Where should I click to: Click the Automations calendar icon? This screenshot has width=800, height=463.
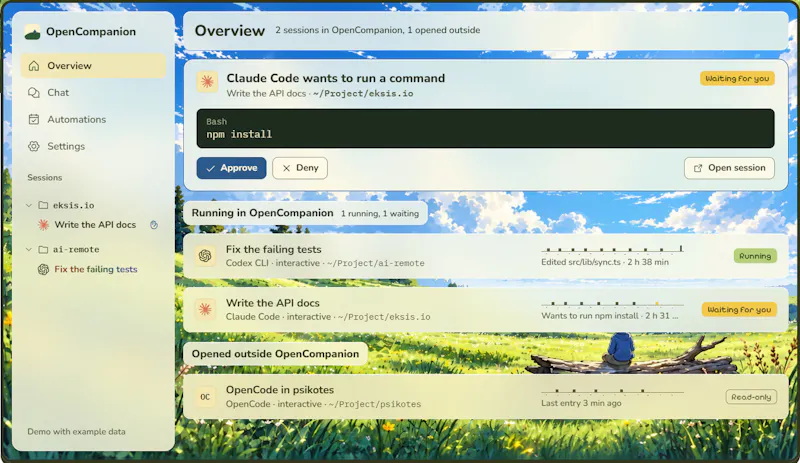(34, 119)
